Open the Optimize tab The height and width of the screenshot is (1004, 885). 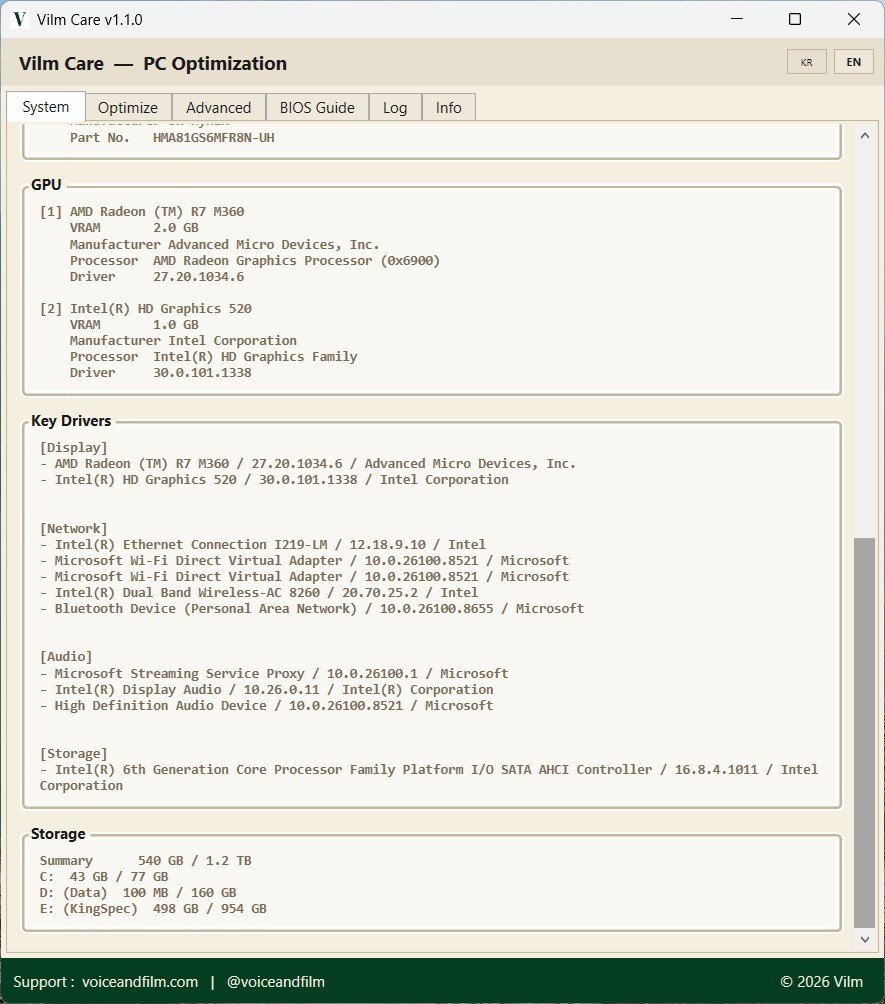(127, 108)
